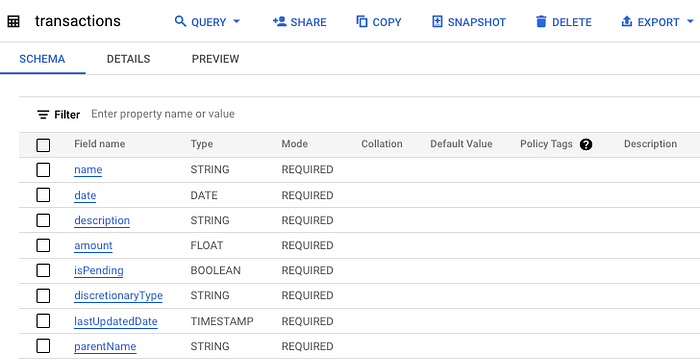Click the COPY icon

(x=362, y=21)
